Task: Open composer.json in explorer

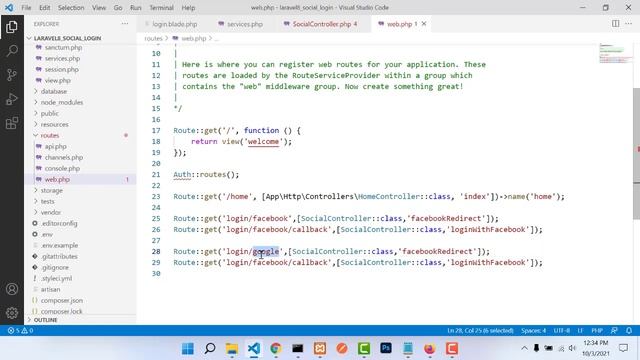Action: pos(62,300)
